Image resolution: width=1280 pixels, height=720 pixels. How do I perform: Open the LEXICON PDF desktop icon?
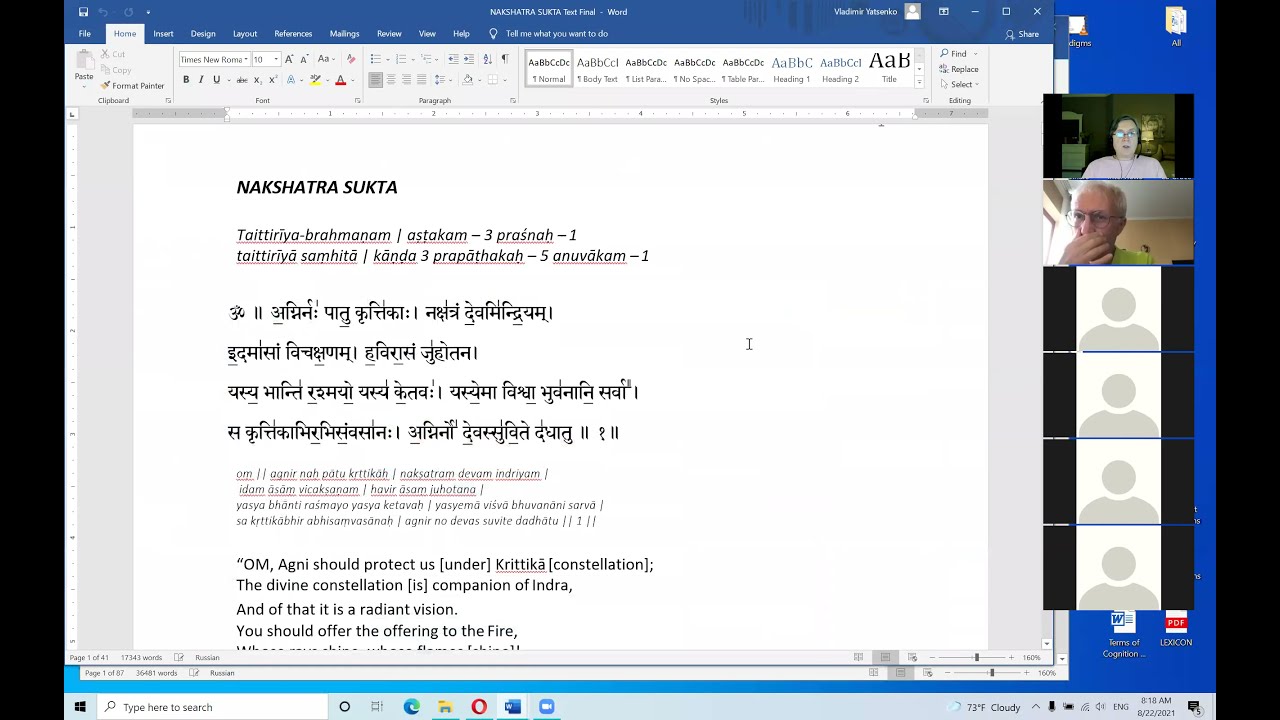[x=1176, y=628]
